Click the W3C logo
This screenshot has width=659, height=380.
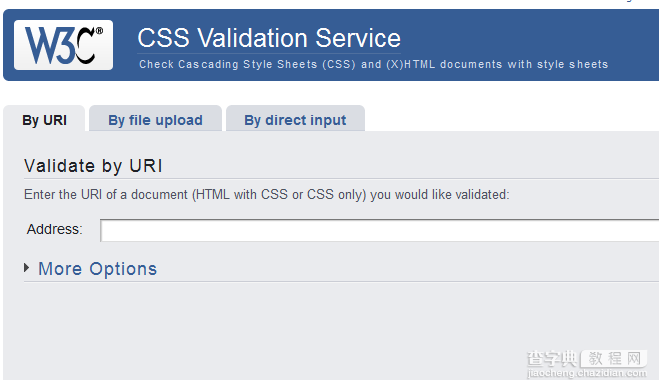pos(63,45)
